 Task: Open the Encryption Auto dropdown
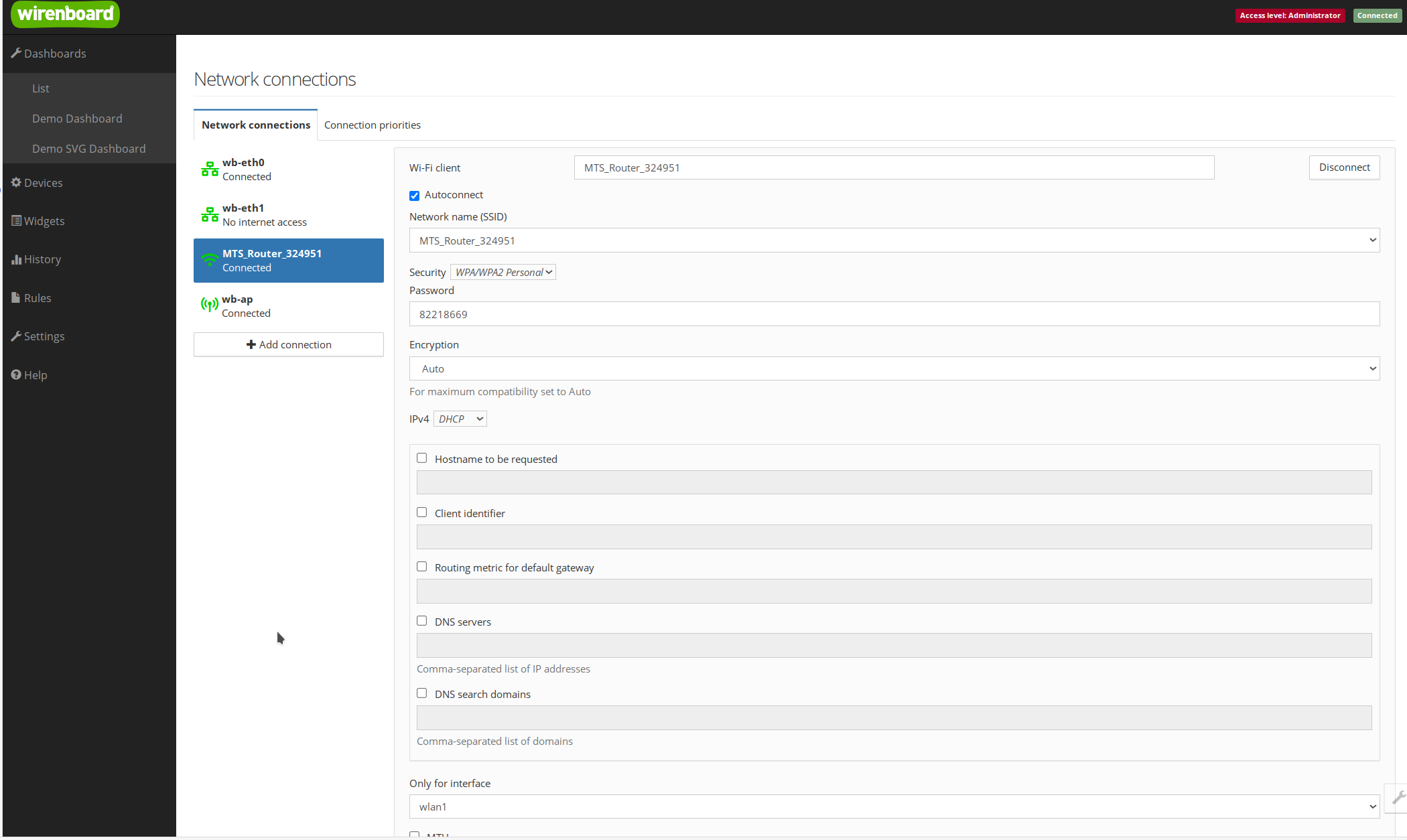point(894,368)
